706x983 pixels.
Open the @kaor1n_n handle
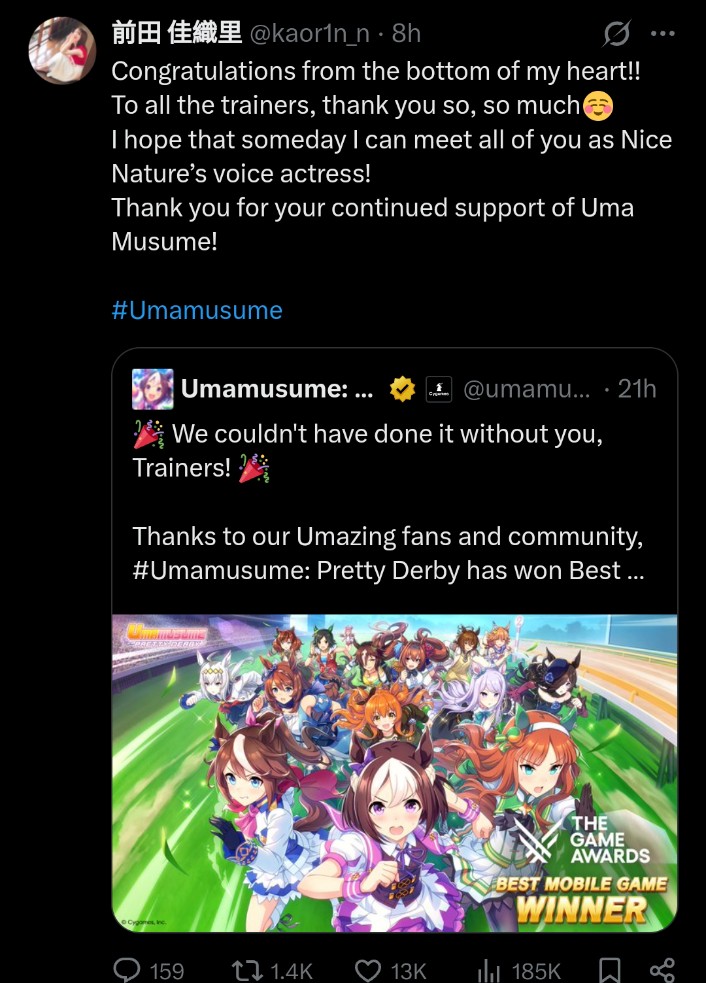point(310,33)
